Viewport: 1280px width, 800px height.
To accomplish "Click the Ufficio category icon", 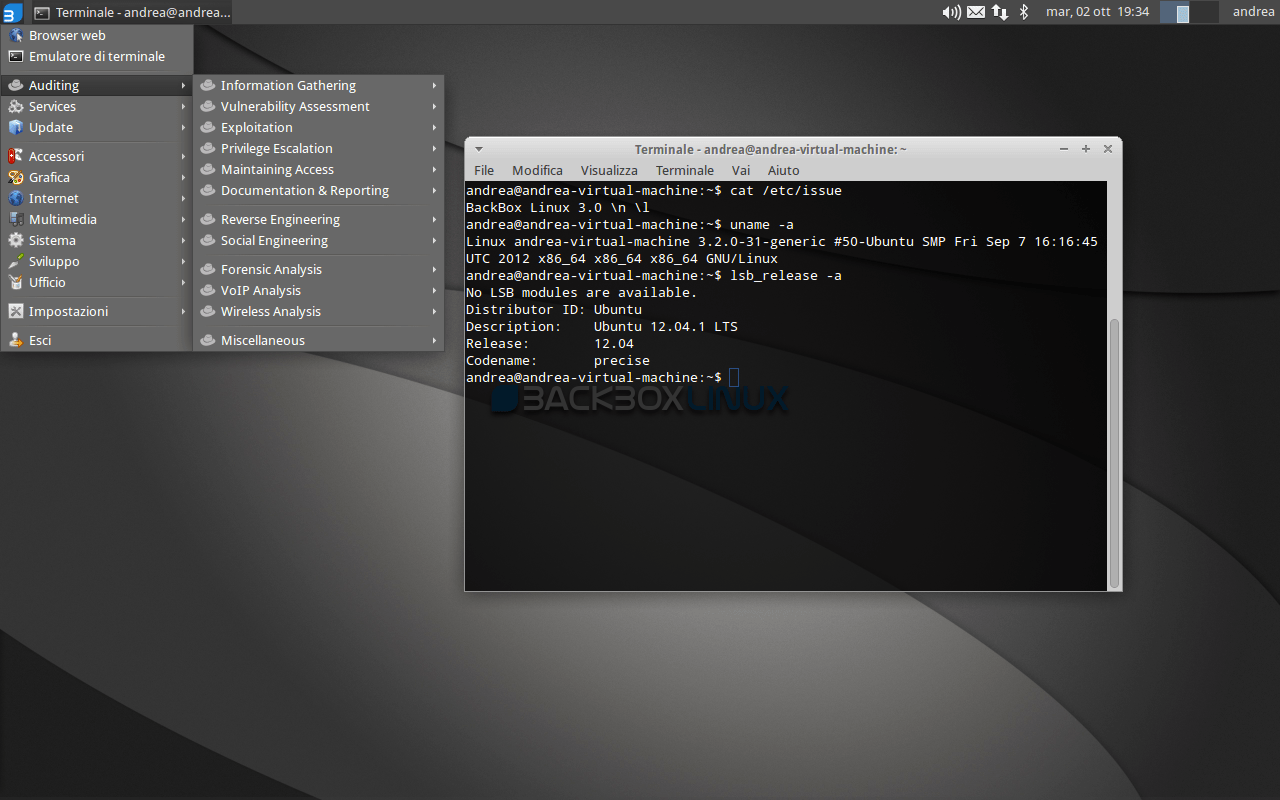I will point(16,282).
